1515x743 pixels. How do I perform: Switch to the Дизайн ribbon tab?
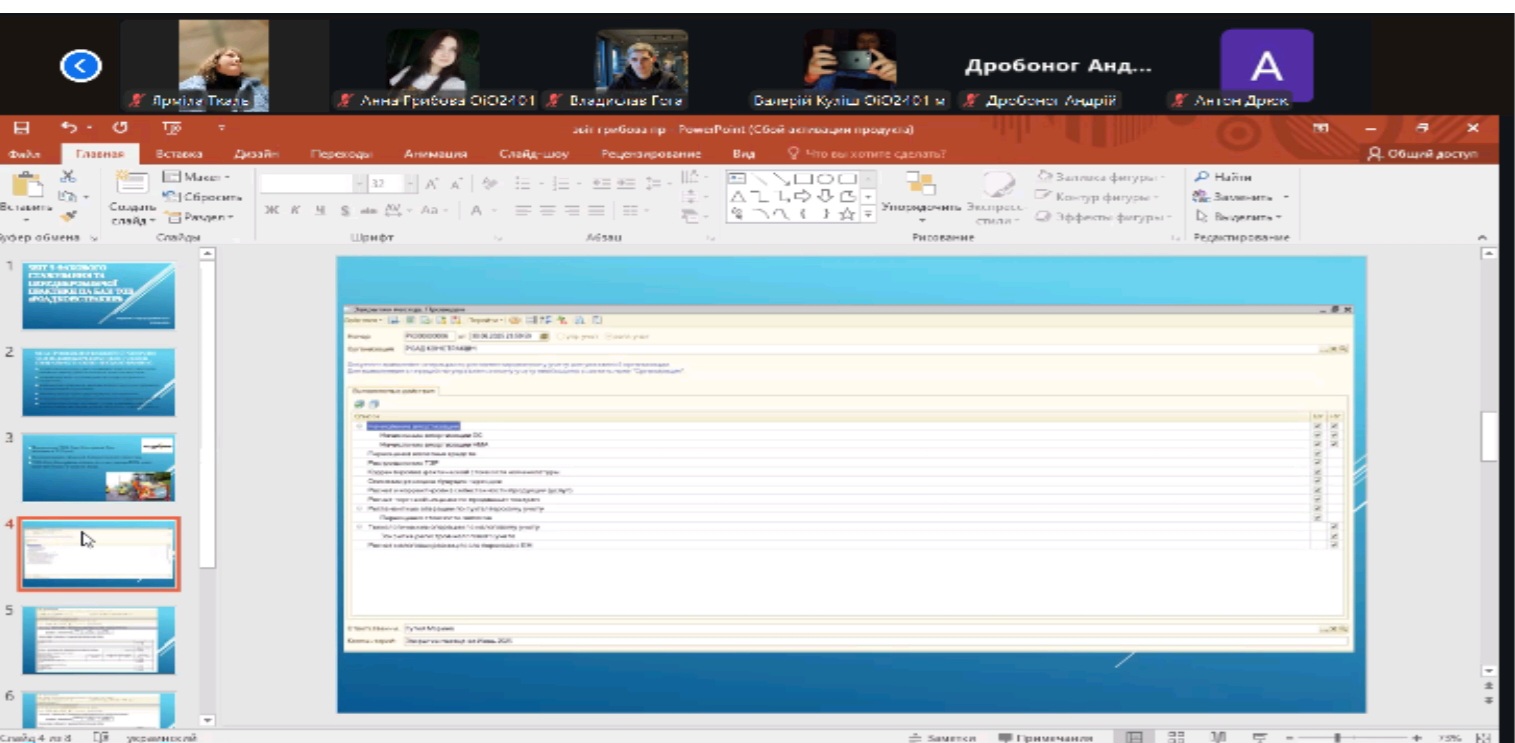[255, 154]
